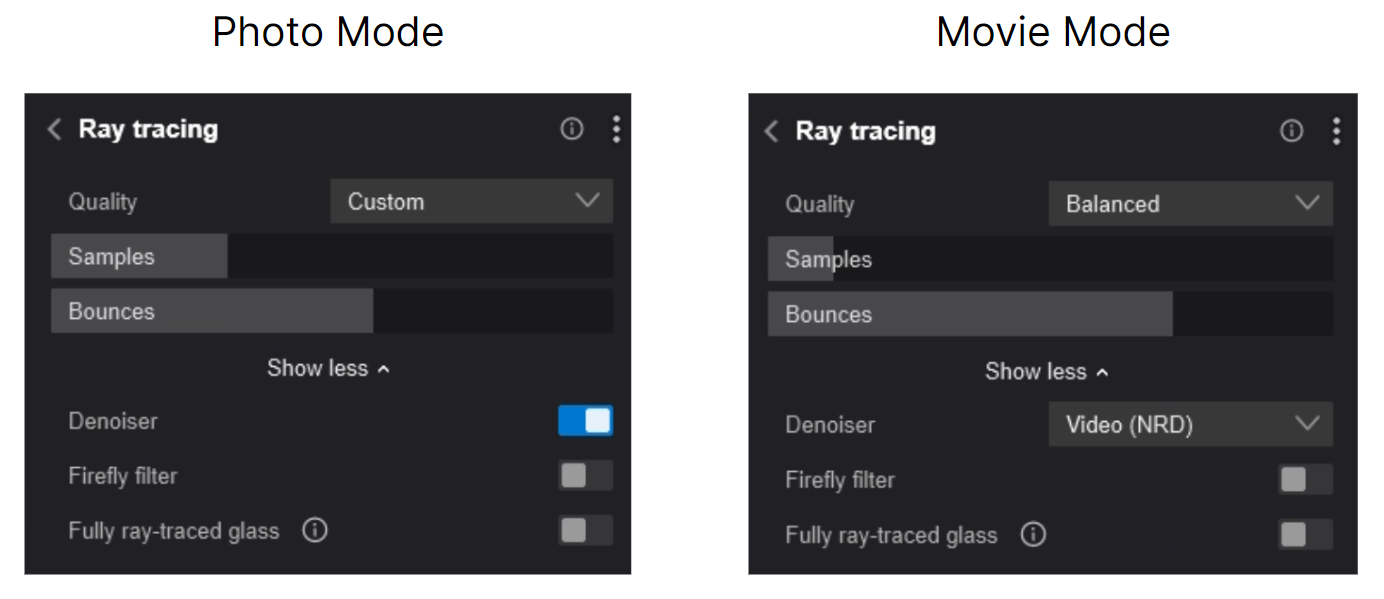The image size is (1384, 599).
Task: Turn on Fully ray-traced glass in Movie Mode
Action: [1305, 535]
